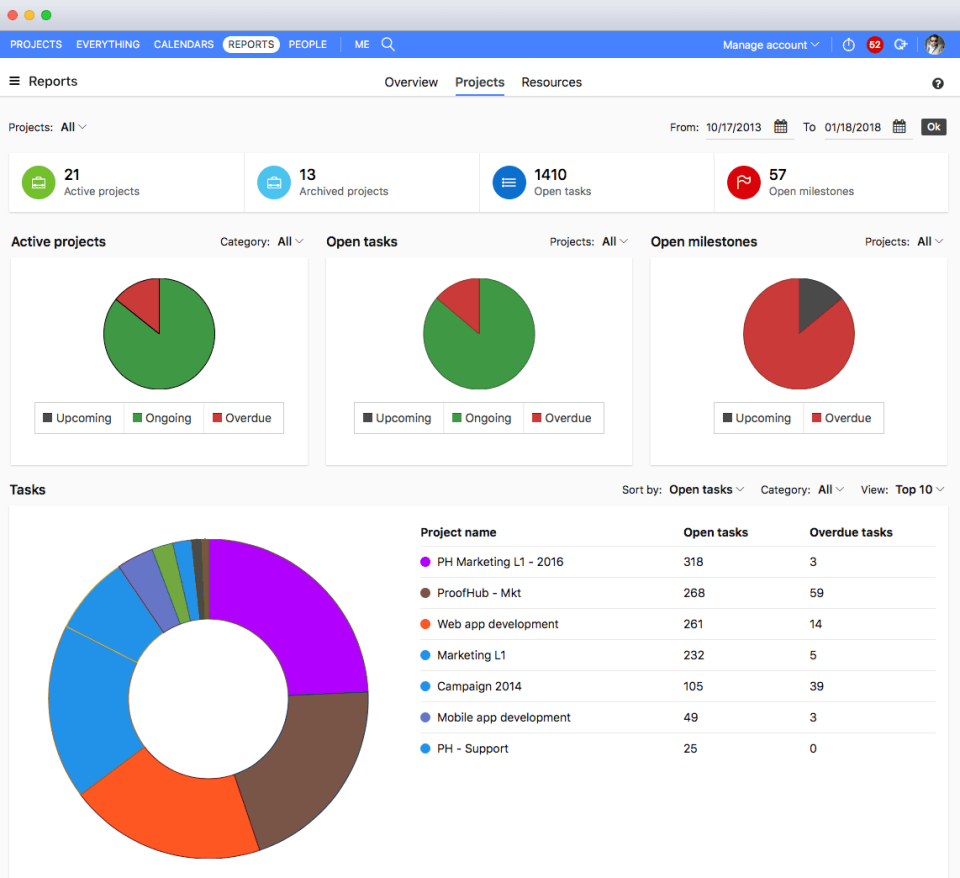
Task: Open notifications via the red badge icon
Action: (x=874, y=44)
